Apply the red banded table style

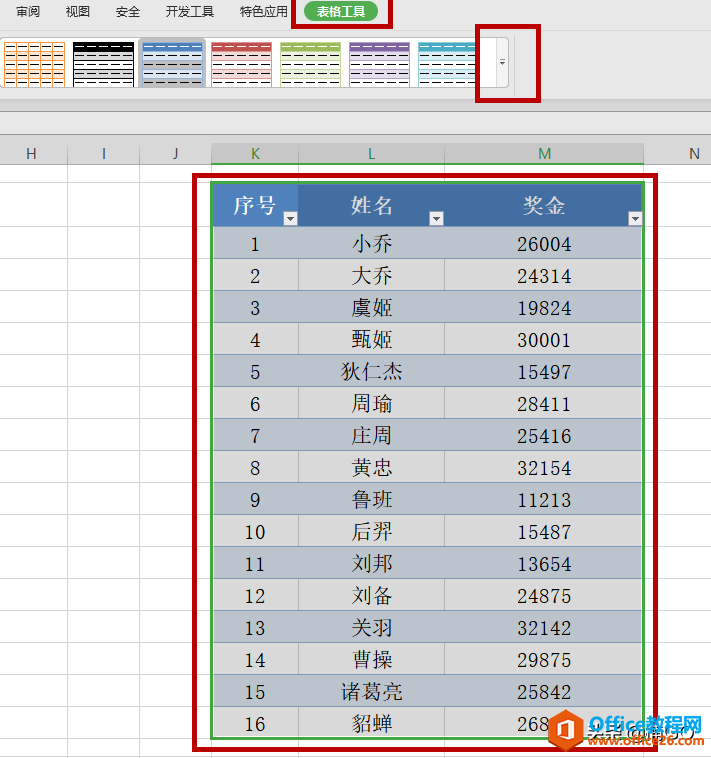(241, 64)
